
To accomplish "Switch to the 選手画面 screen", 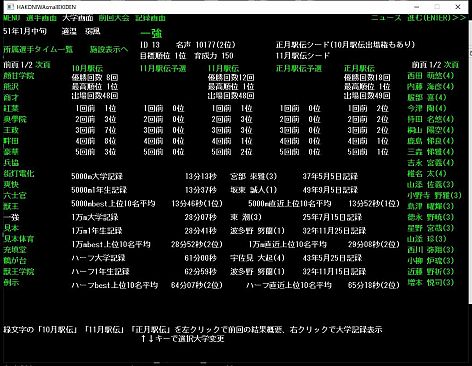I will [x=41, y=18].
